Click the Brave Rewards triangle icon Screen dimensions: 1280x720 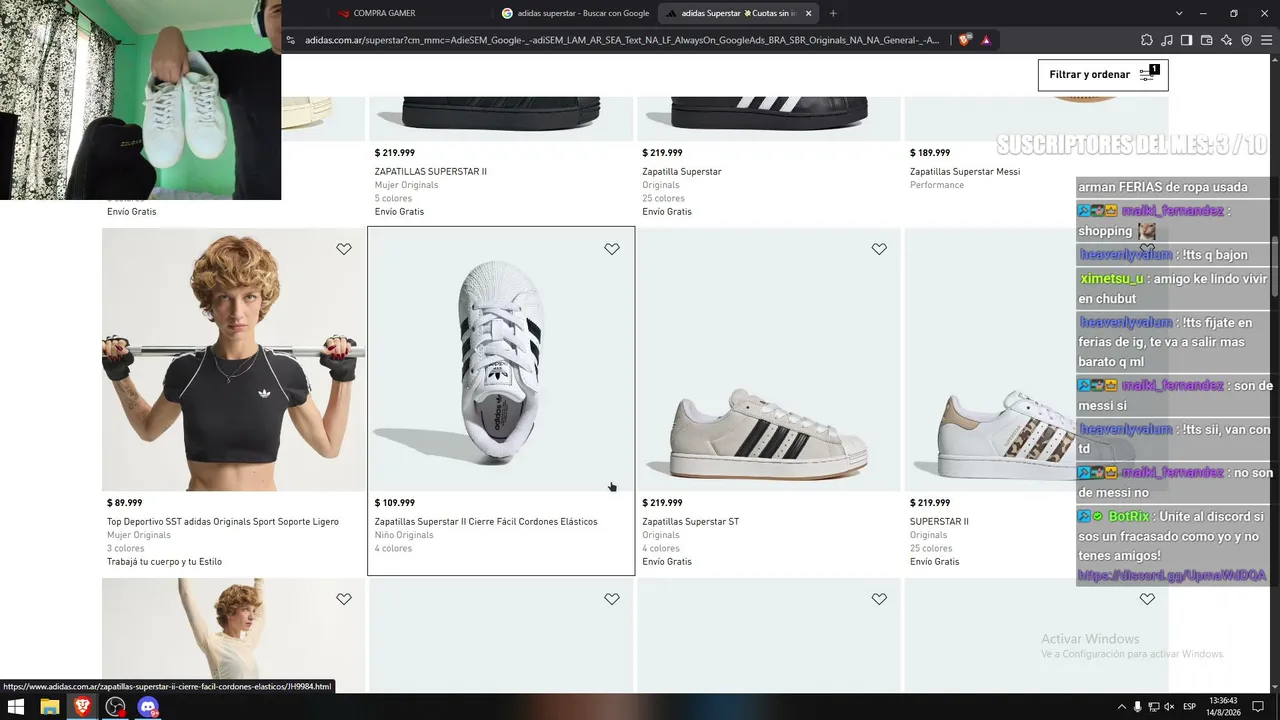click(986, 40)
